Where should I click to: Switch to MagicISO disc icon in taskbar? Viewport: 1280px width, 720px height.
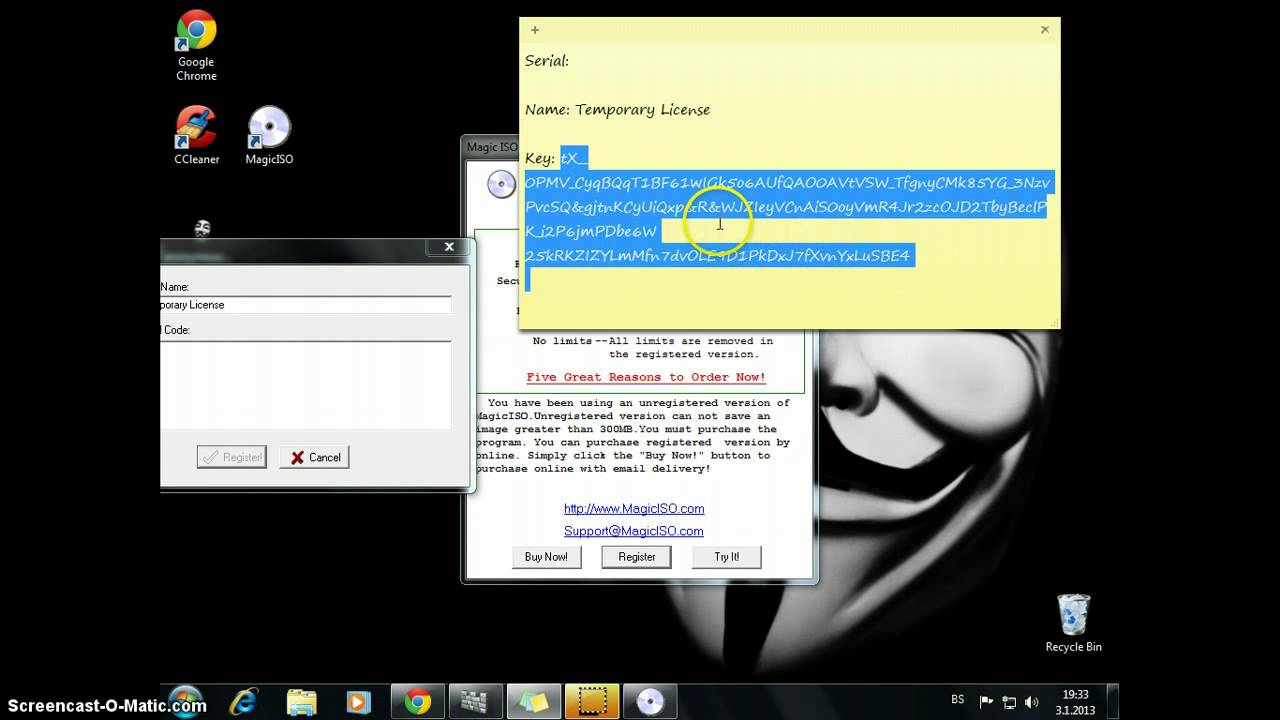coord(650,702)
